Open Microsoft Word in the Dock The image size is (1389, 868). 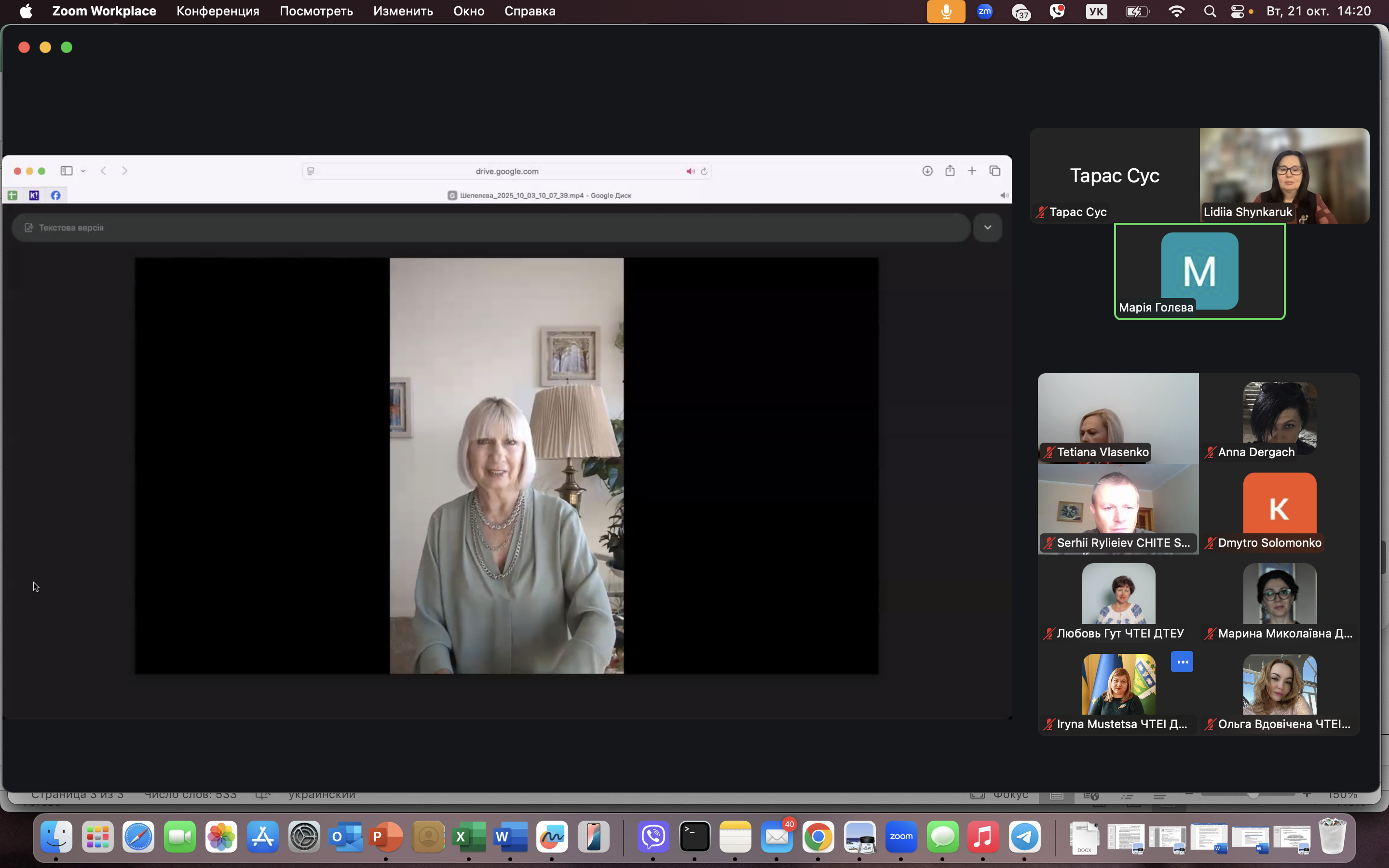[x=510, y=837]
